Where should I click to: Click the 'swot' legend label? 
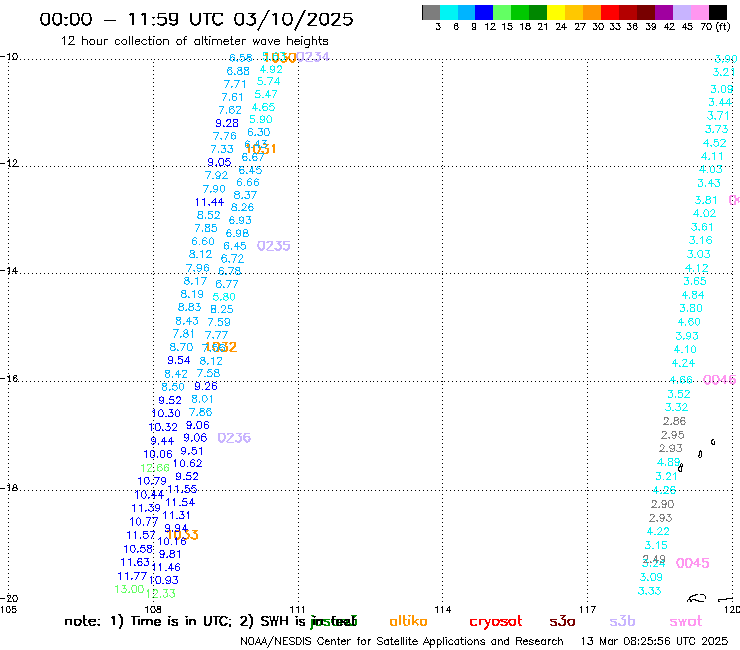coord(686,621)
